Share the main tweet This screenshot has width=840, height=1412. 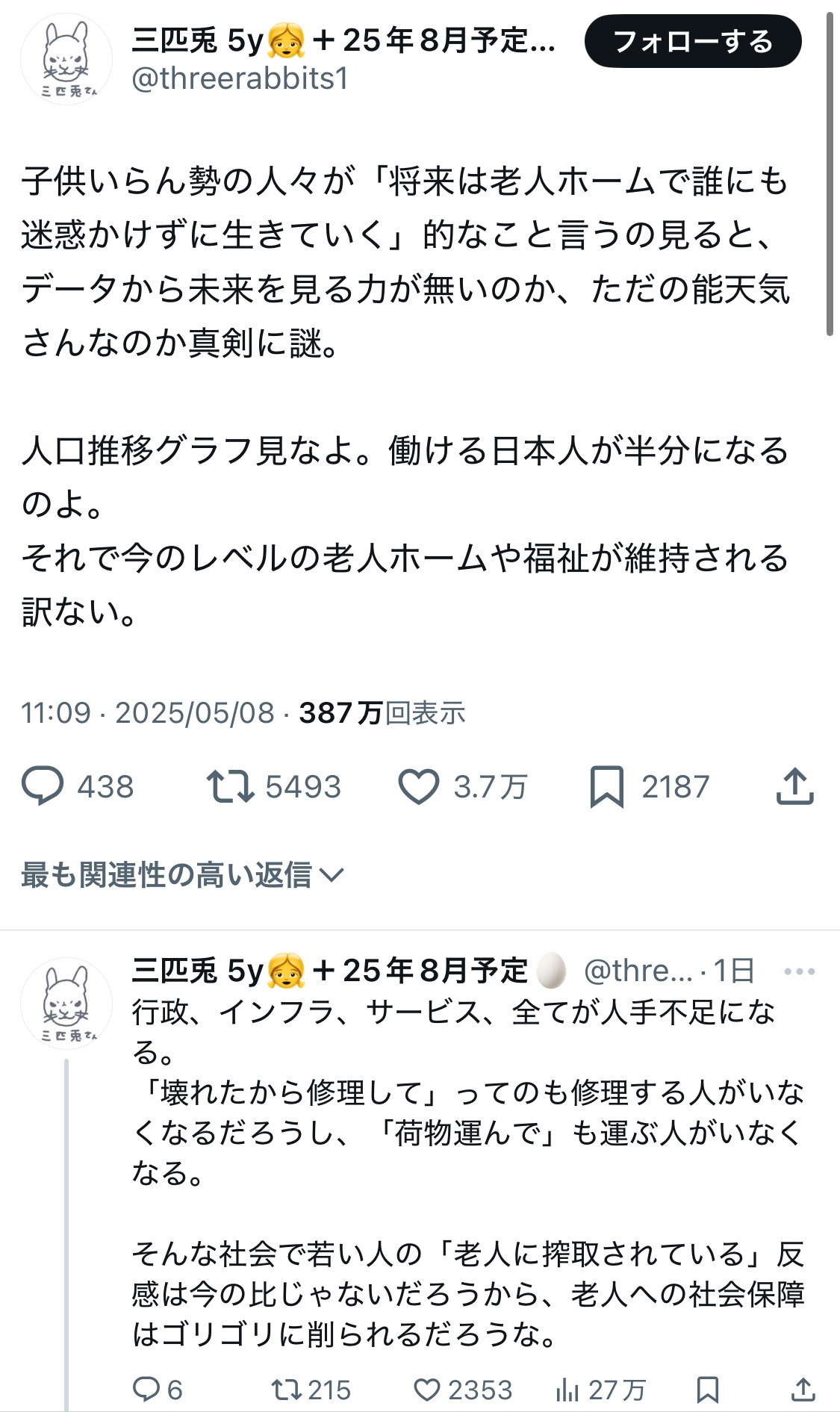(x=794, y=787)
